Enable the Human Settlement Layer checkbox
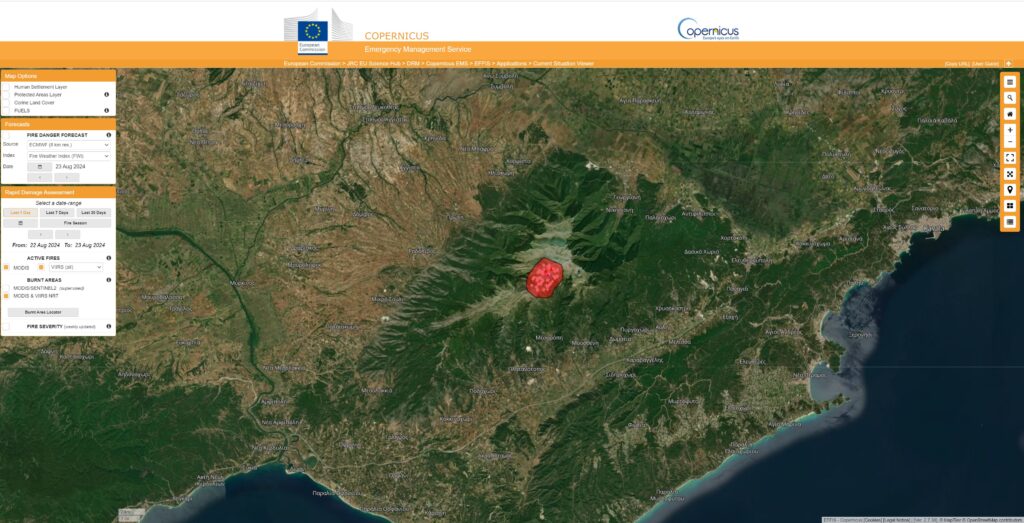This screenshot has width=1024, height=523. pos(6,87)
